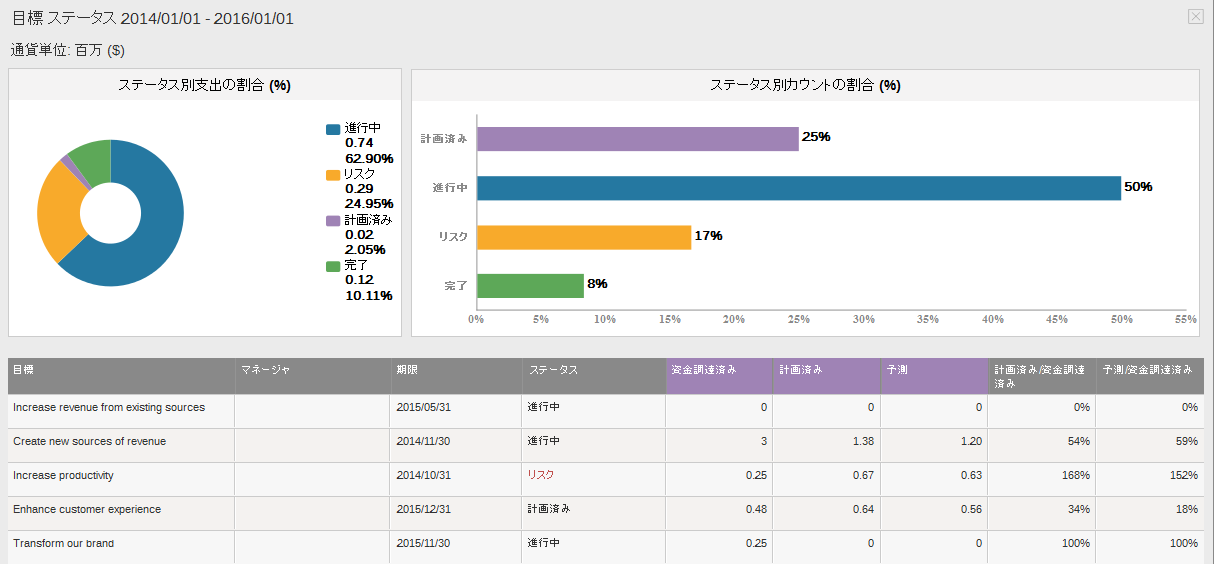Open the 'Transform our brand' goal
Image resolution: width=1214 pixels, height=564 pixels.
tap(63, 544)
